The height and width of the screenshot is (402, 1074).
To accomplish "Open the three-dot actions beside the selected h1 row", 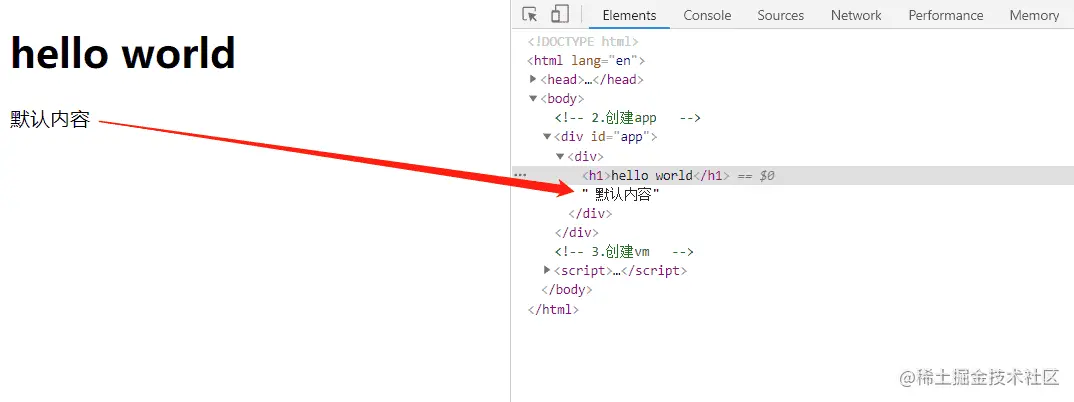I will click(521, 175).
